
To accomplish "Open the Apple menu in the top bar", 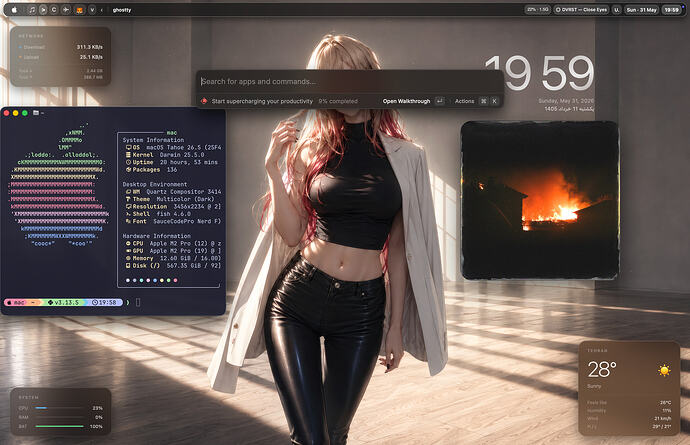I will [14, 10].
